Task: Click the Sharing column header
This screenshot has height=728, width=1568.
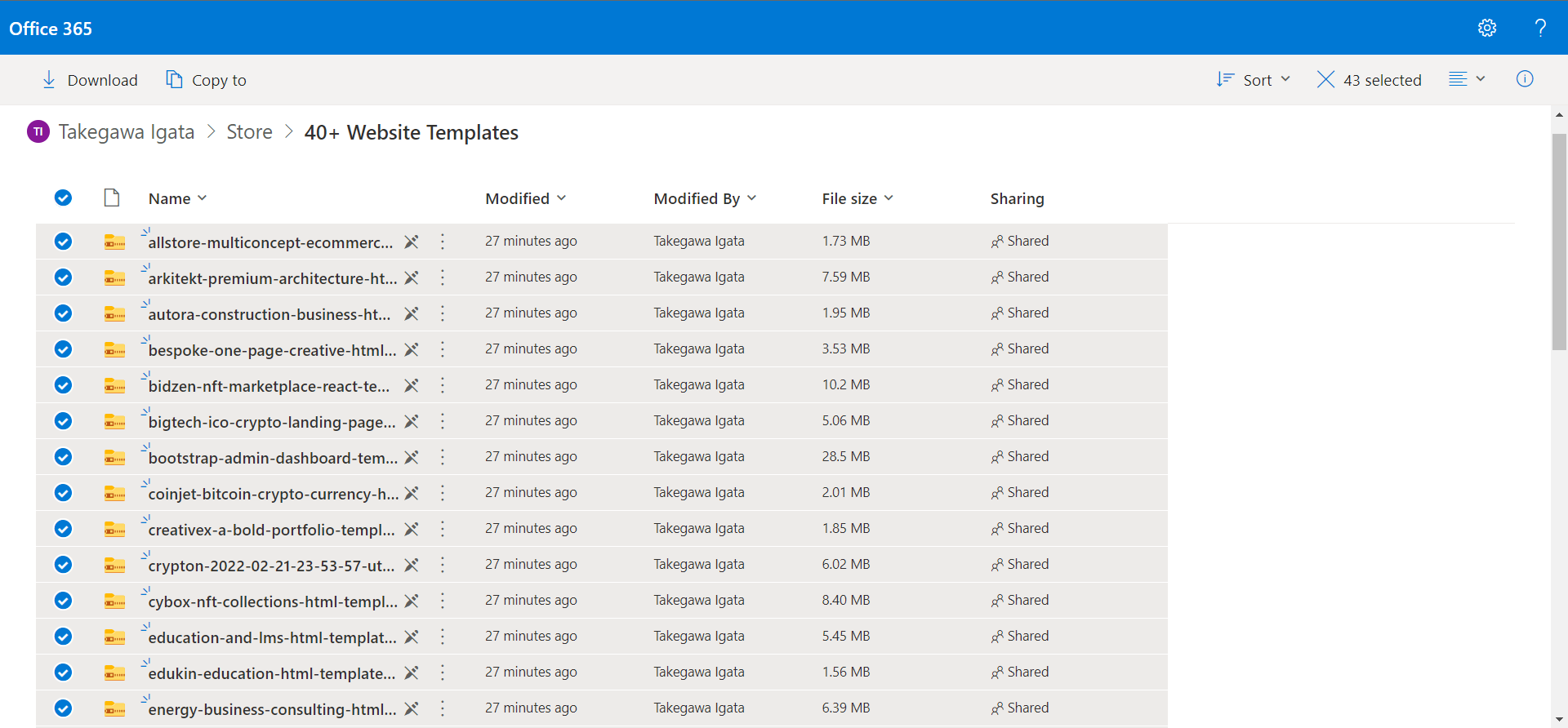Action: [1018, 198]
